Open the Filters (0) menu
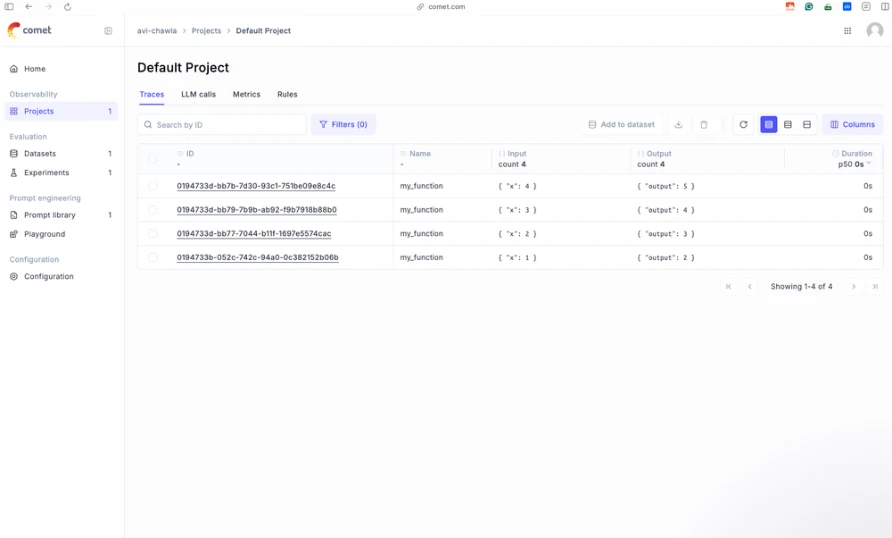The width and height of the screenshot is (892, 538). (x=343, y=125)
